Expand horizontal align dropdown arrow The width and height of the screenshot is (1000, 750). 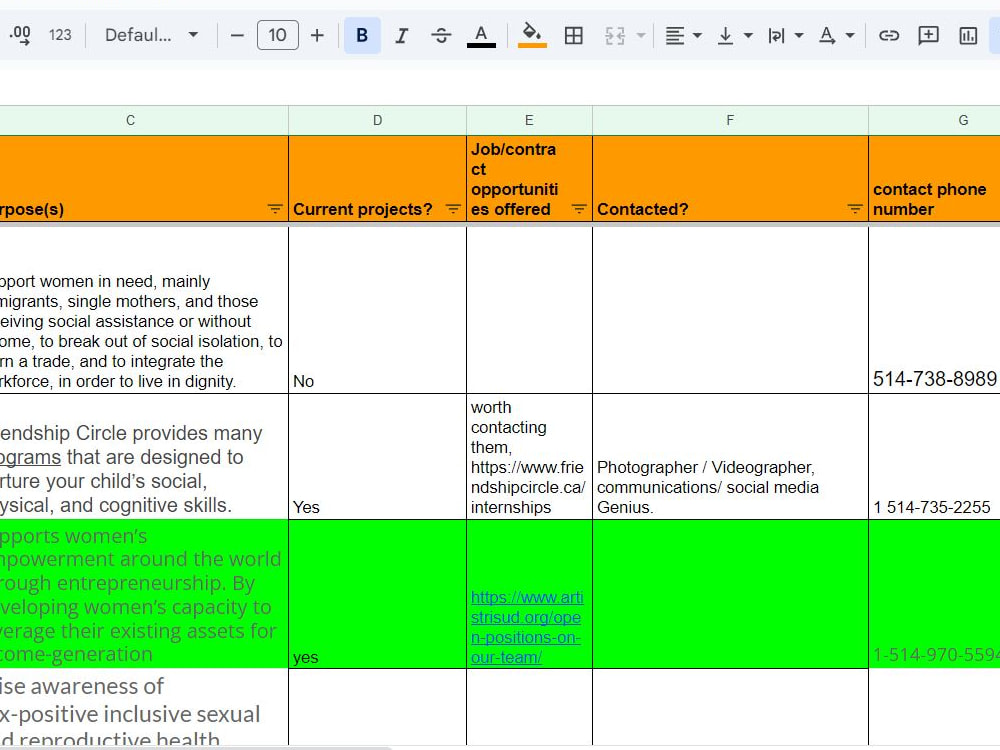[x=697, y=36]
